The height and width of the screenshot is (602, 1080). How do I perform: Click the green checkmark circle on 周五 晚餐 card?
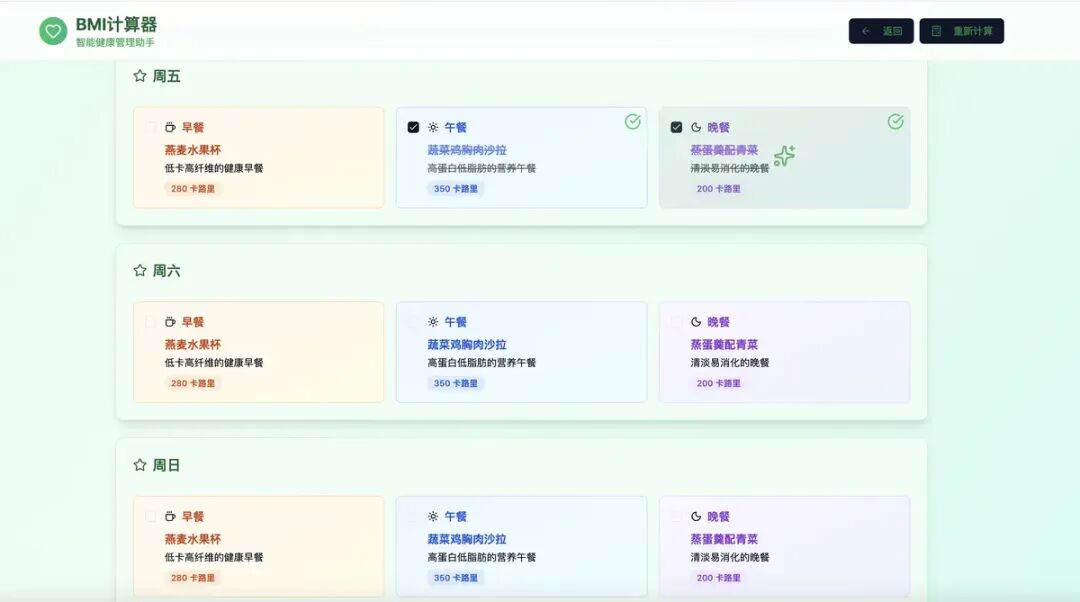895,123
